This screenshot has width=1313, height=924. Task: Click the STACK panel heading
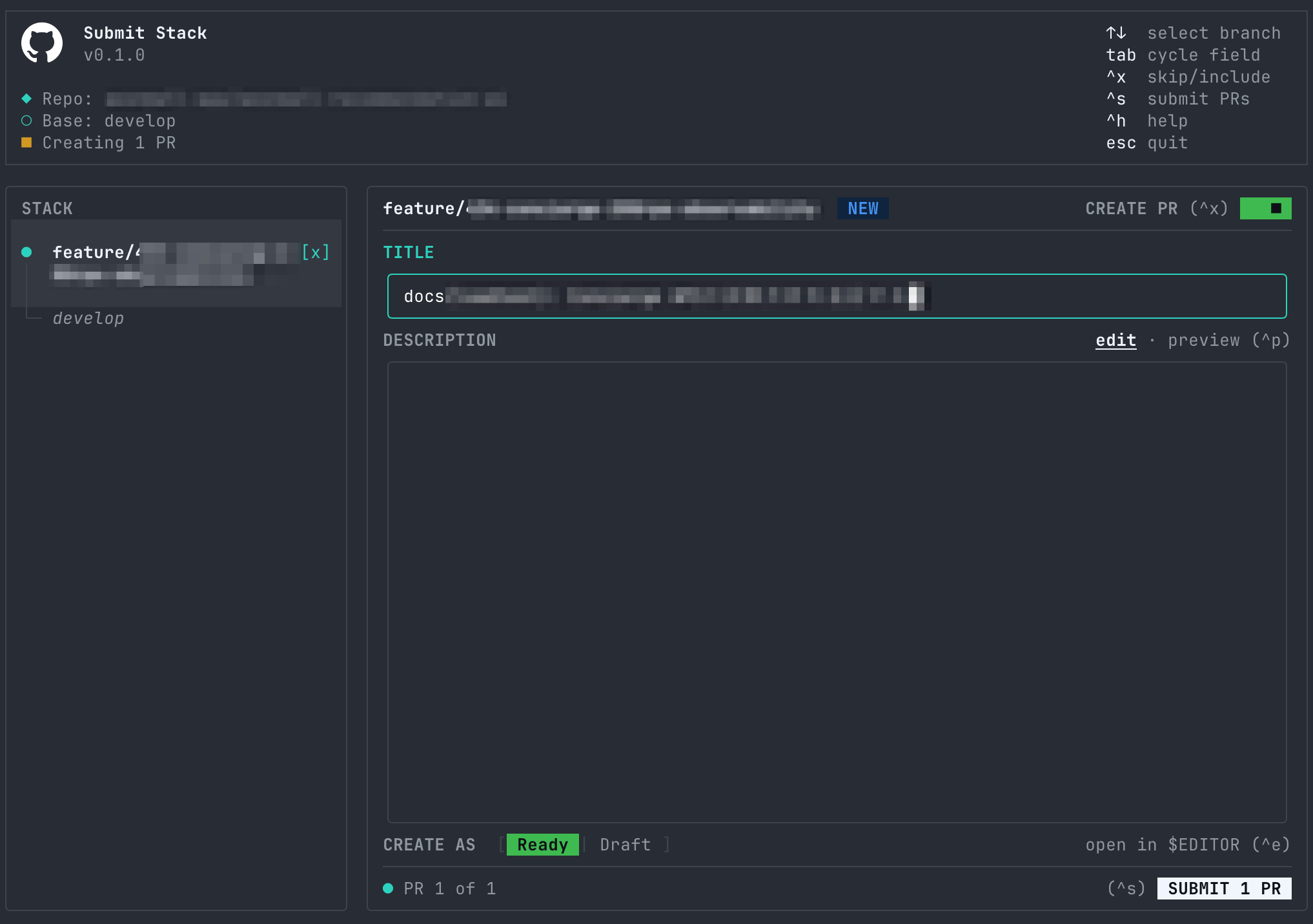[x=47, y=208]
